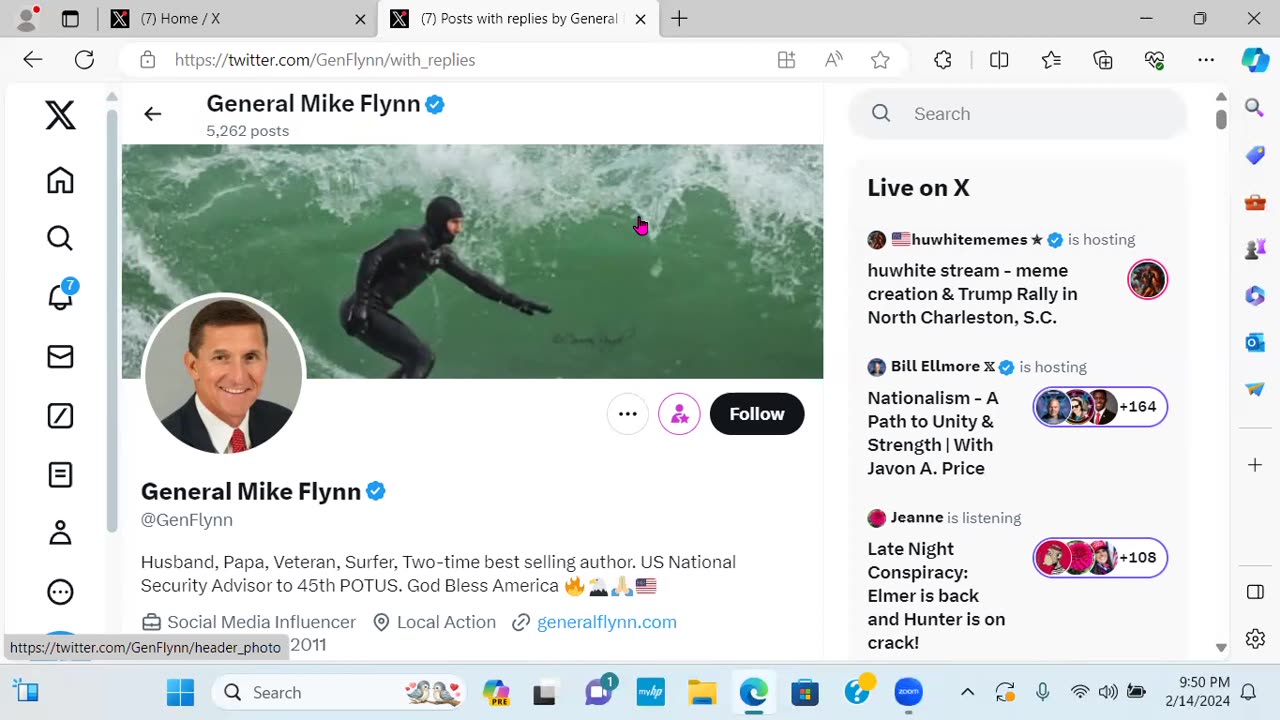Close the Posts with replies tab
1280x720 pixels.
pyautogui.click(x=641, y=19)
